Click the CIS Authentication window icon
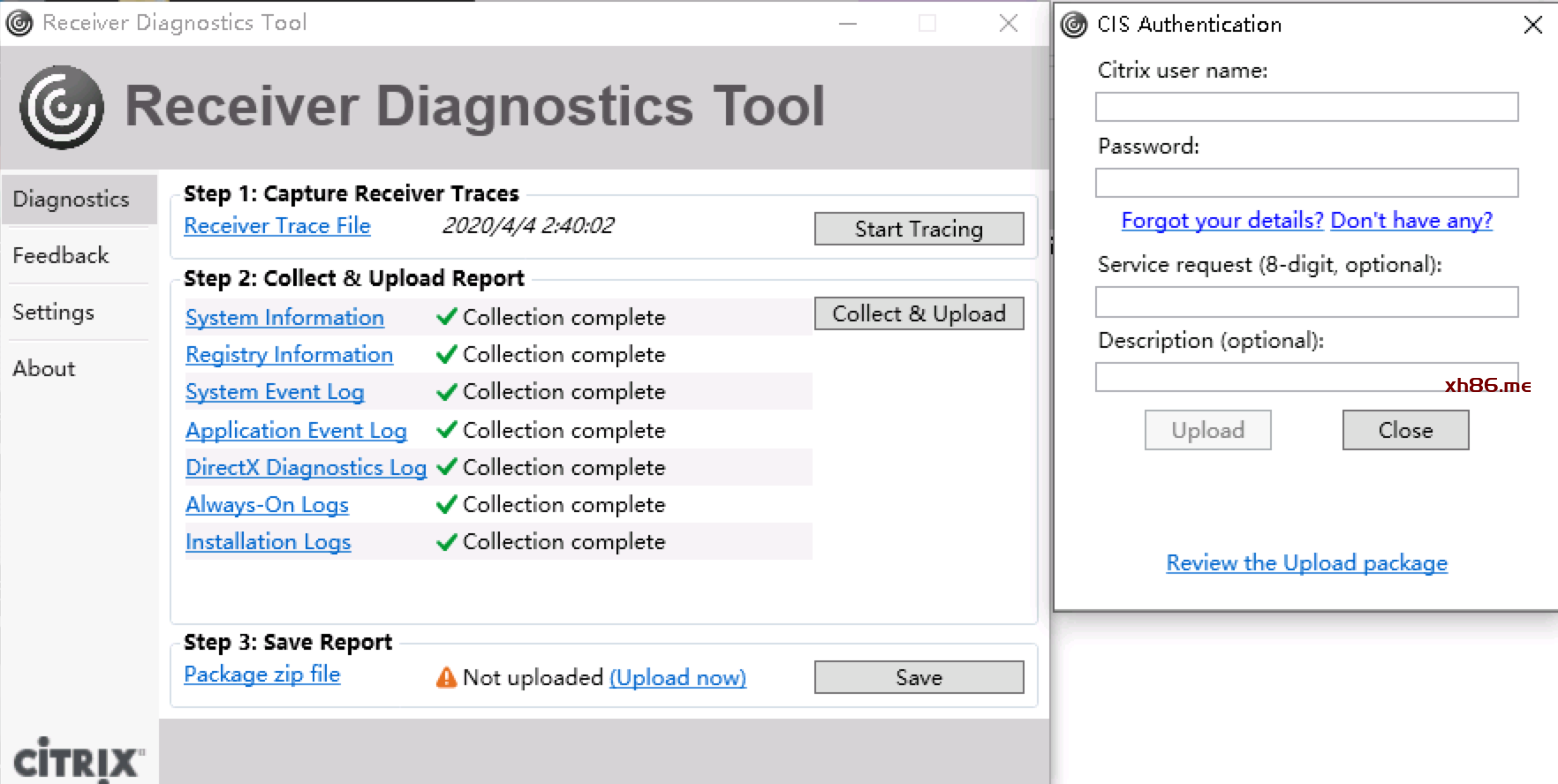This screenshot has height=784, width=1558. point(1074,25)
